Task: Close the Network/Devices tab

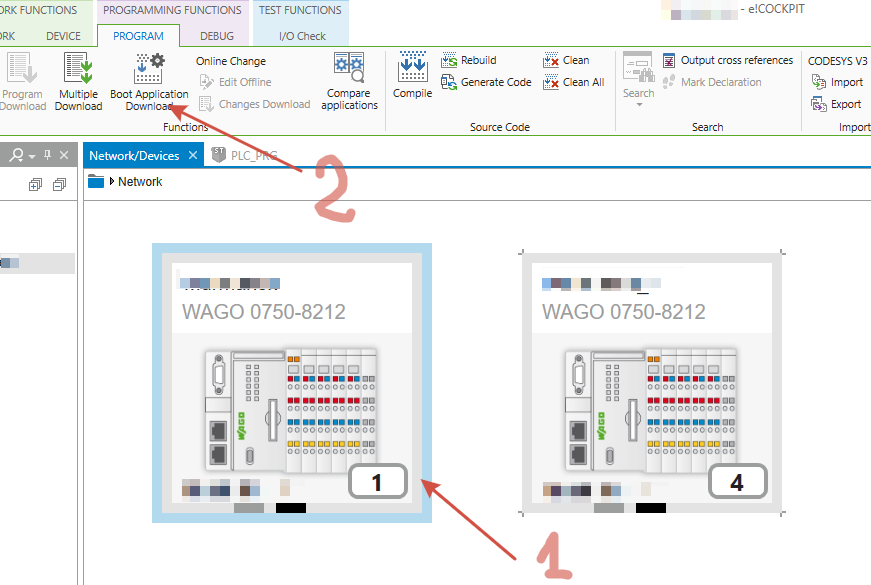Action: click(x=193, y=155)
